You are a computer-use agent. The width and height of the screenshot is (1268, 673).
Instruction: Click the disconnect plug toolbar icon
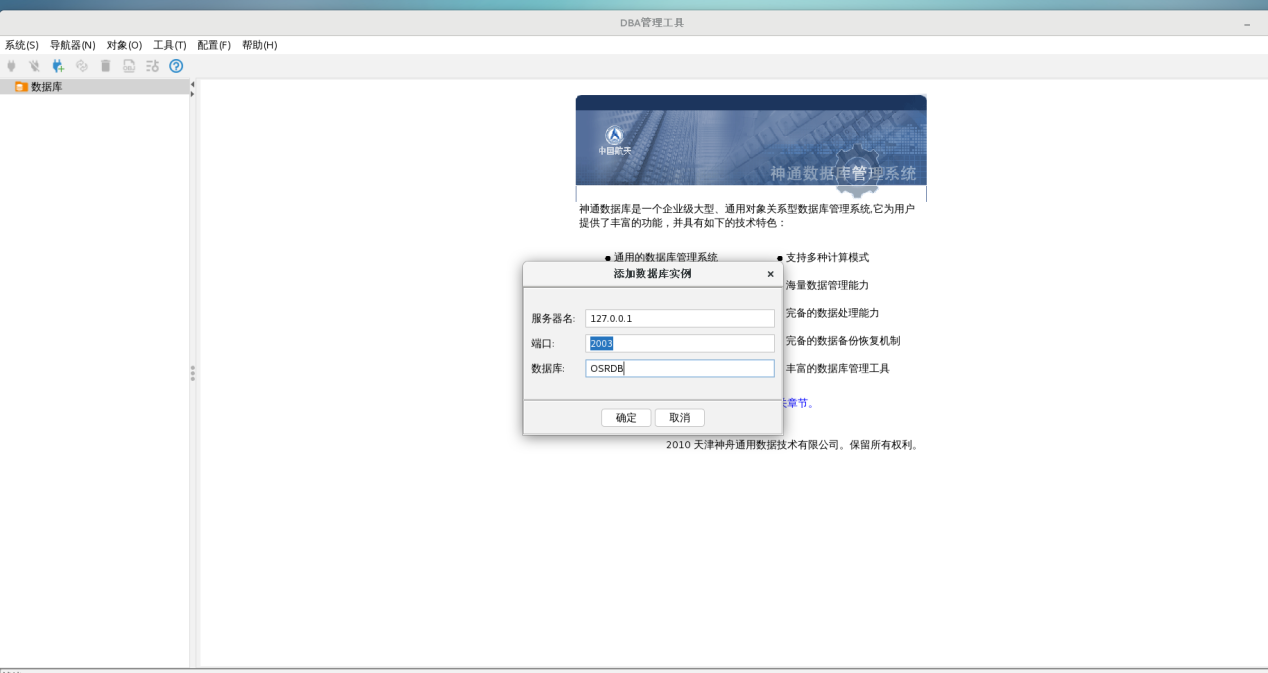click(35, 66)
